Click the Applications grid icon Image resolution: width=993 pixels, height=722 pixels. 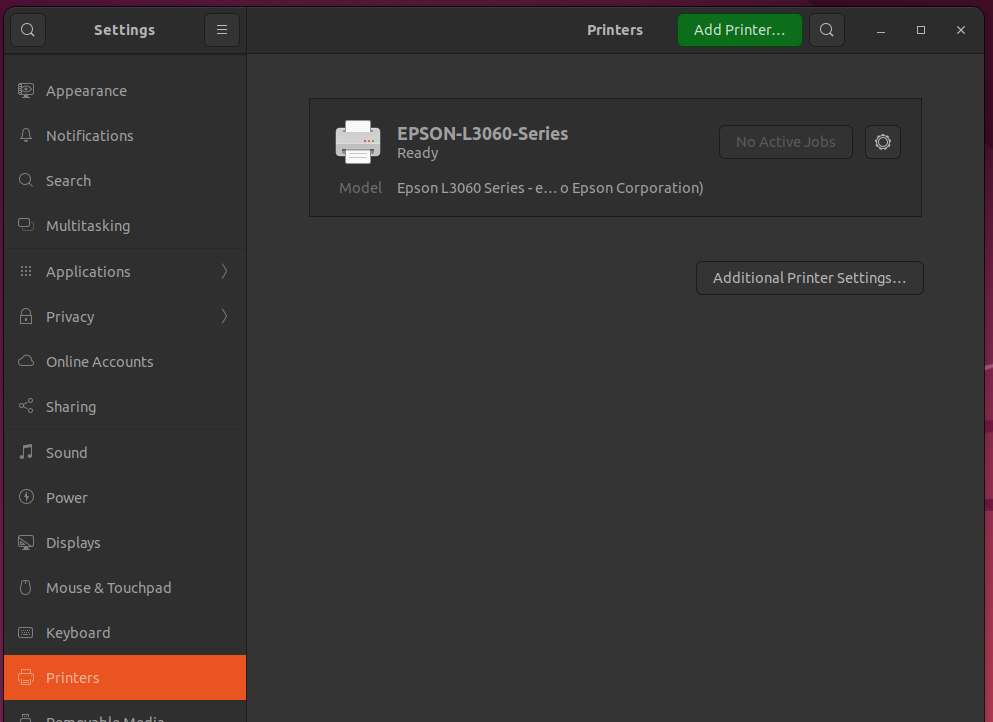click(26, 271)
